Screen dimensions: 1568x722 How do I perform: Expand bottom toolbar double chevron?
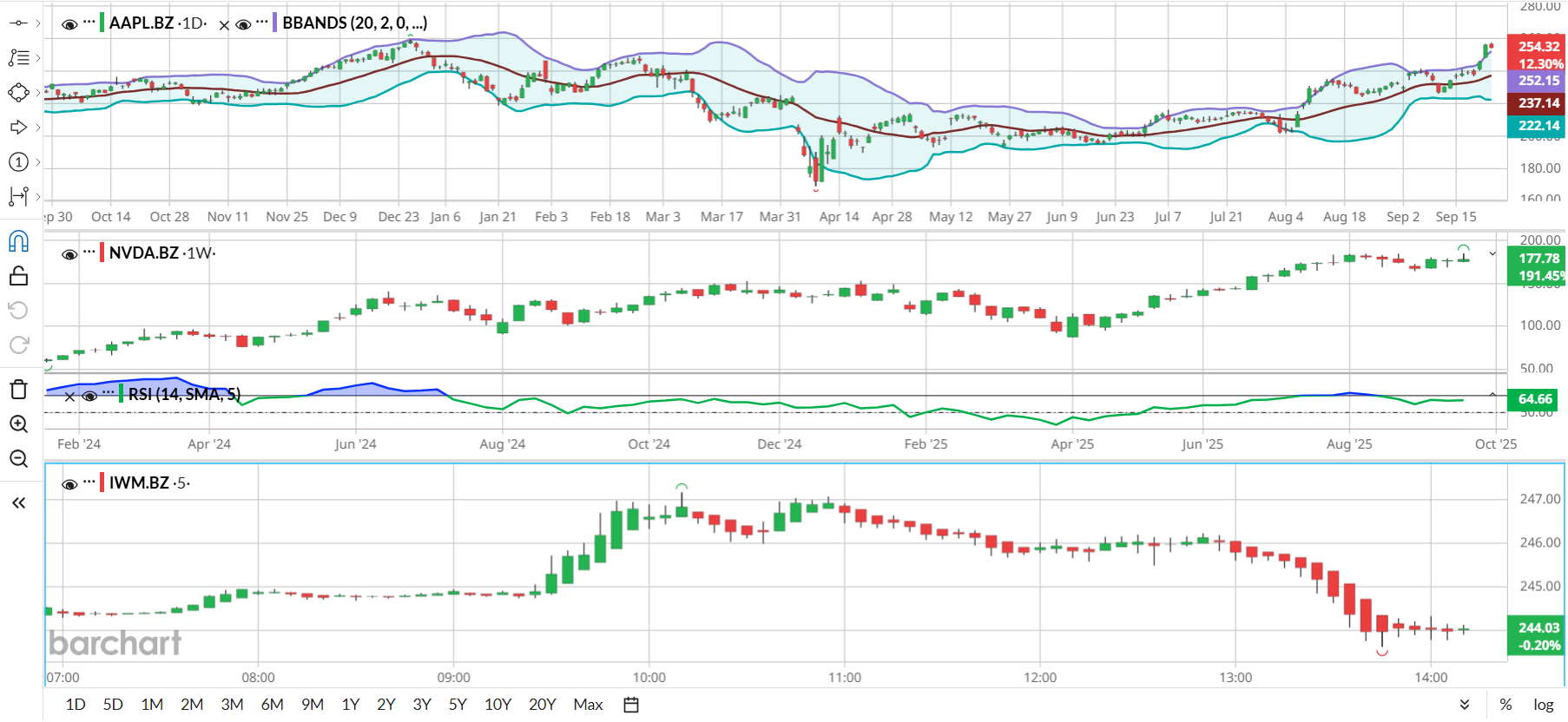pos(1465,705)
